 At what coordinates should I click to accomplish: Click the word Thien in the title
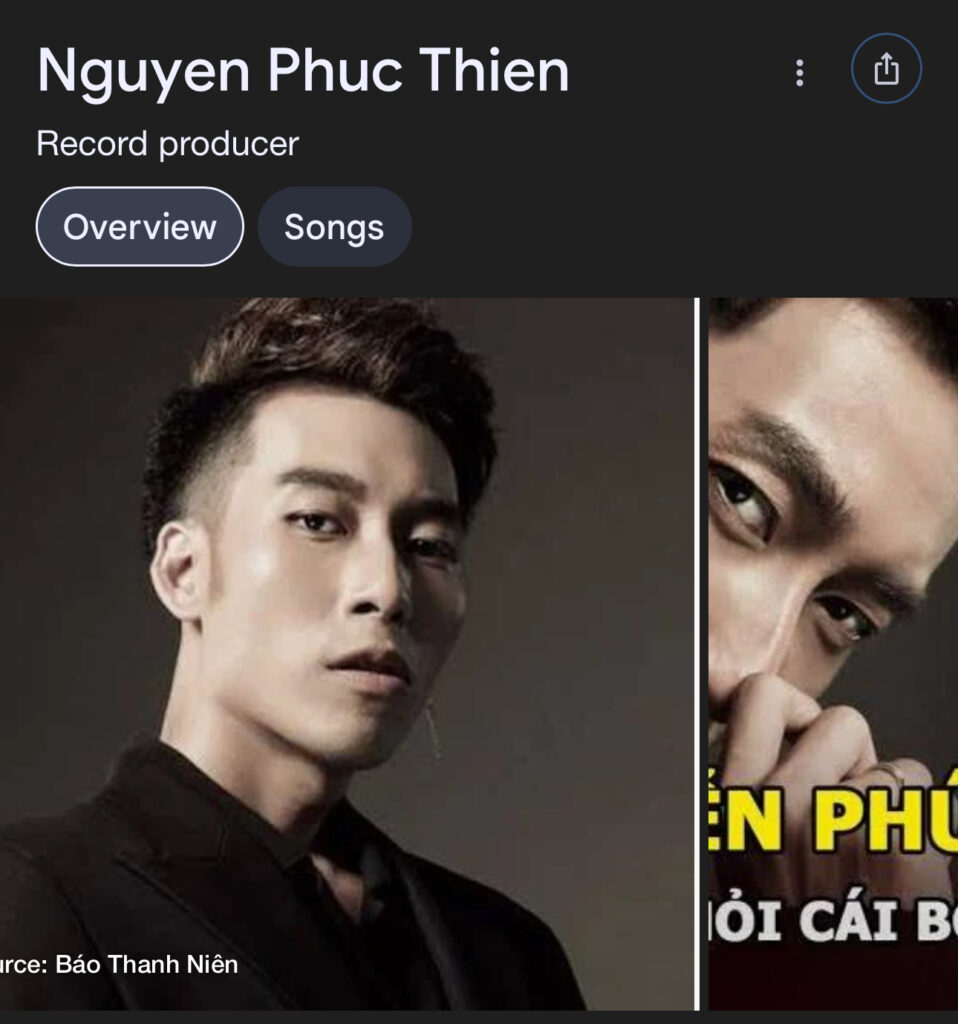coord(494,70)
